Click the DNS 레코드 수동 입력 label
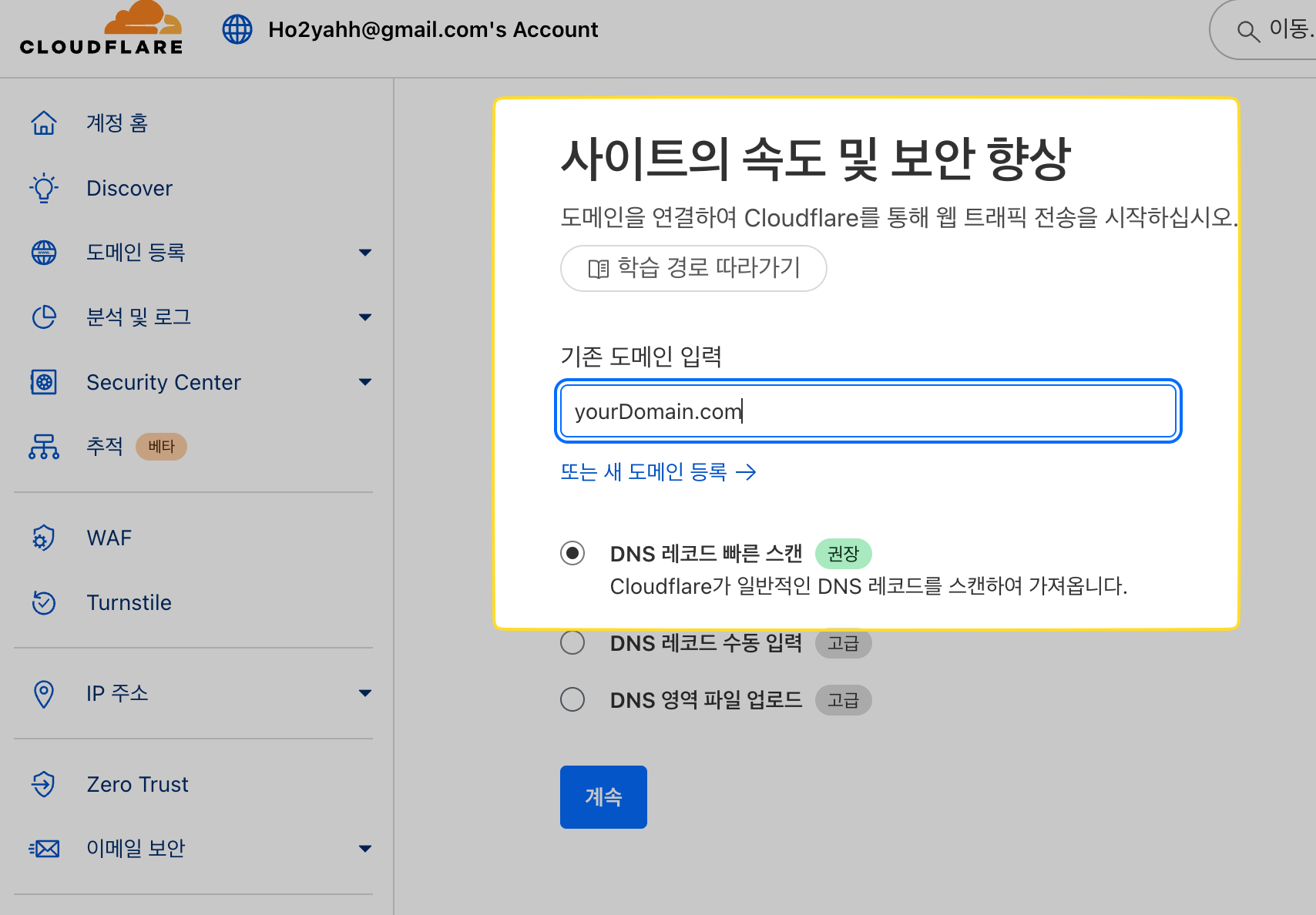Viewport: 1316px width, 915px height. [706, 642]
